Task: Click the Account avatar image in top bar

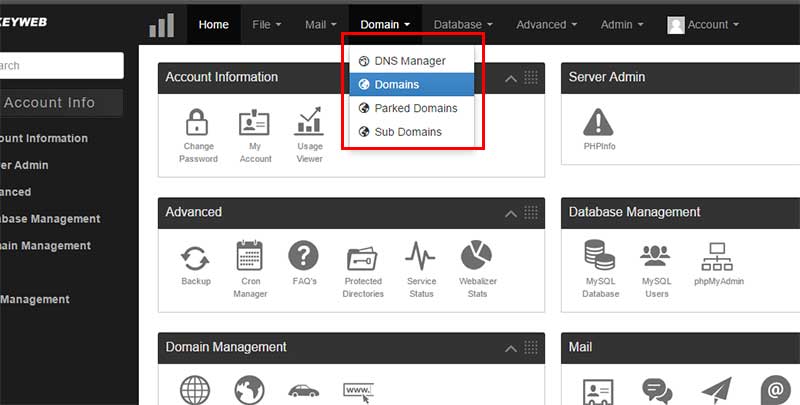Action: (676, 24)
